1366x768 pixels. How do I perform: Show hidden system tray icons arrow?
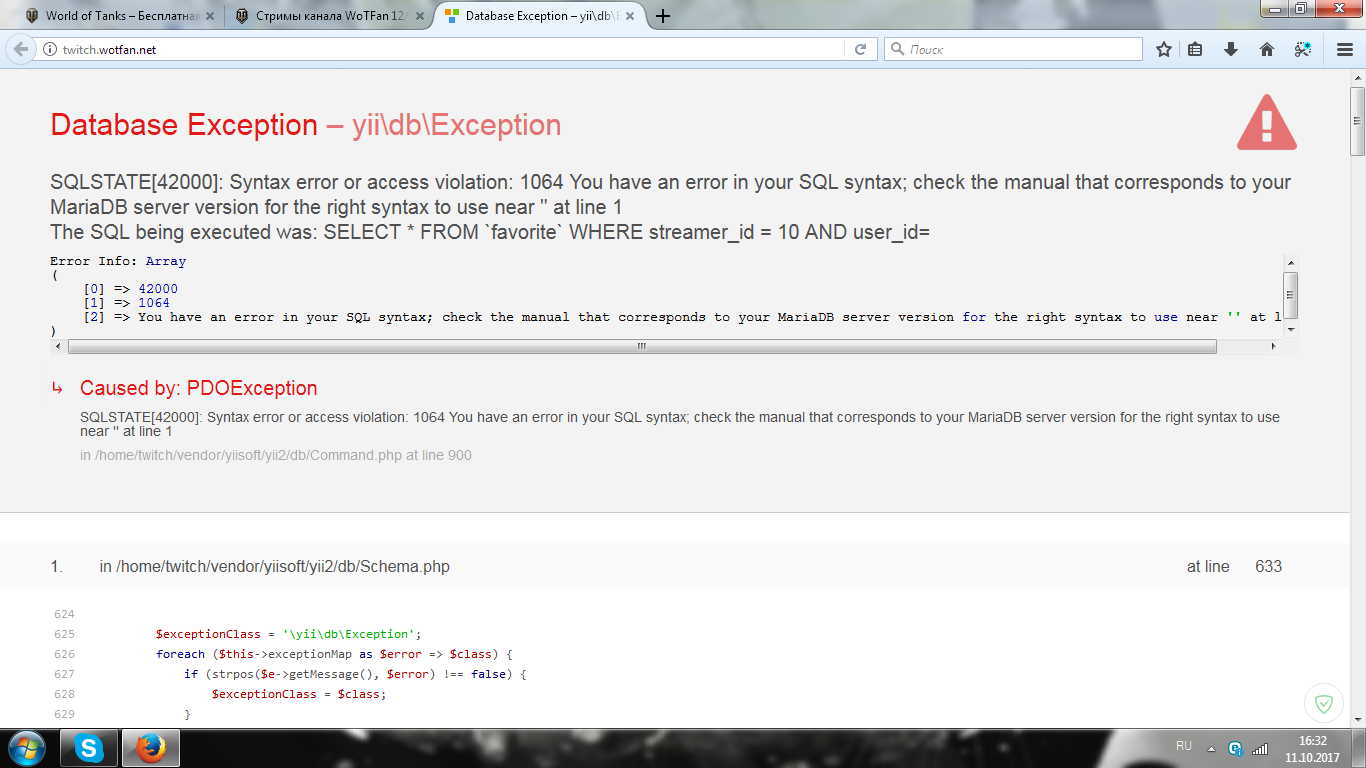point(1211,748)
